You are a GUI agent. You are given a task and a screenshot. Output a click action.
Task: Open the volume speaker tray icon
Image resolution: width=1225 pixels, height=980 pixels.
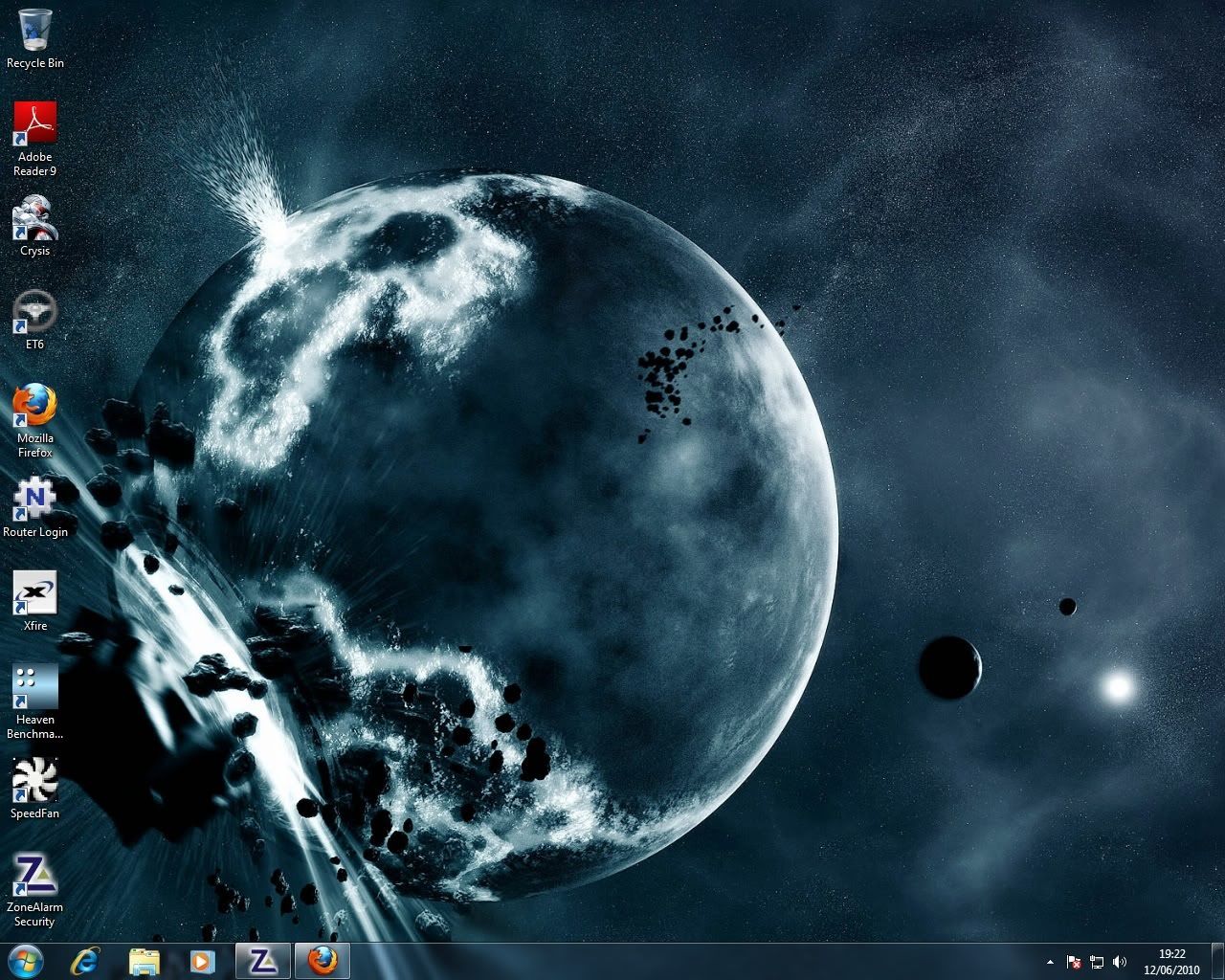point(1120,962)
